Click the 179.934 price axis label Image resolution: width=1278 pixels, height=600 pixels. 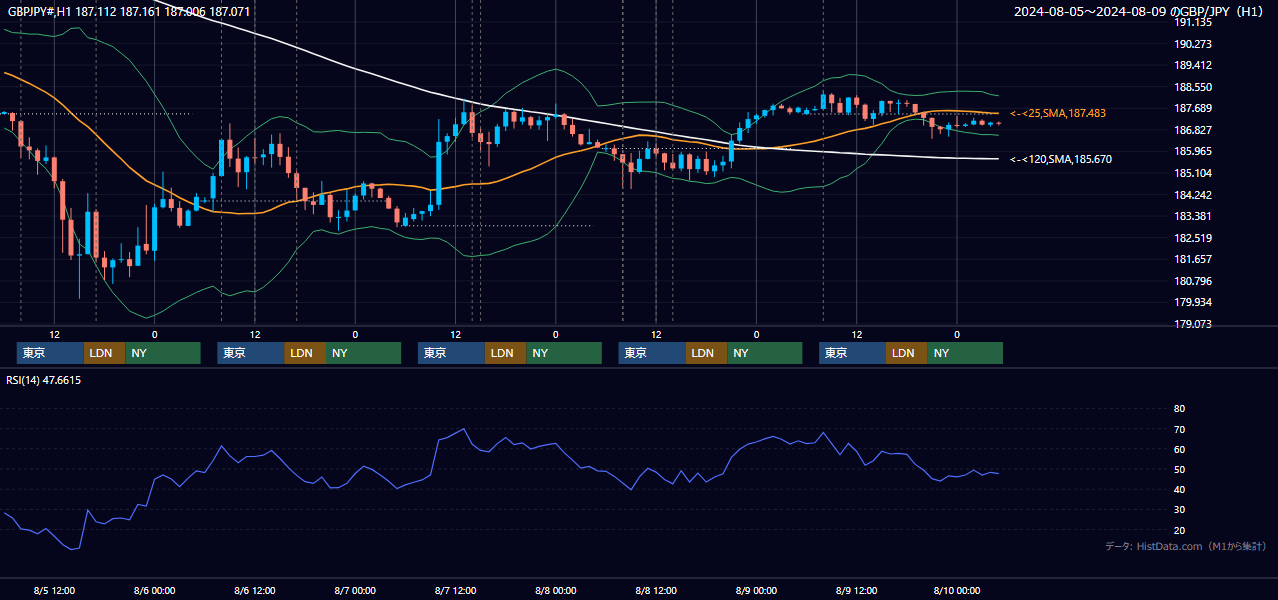pyautogui.click(x=1192, y=302)
